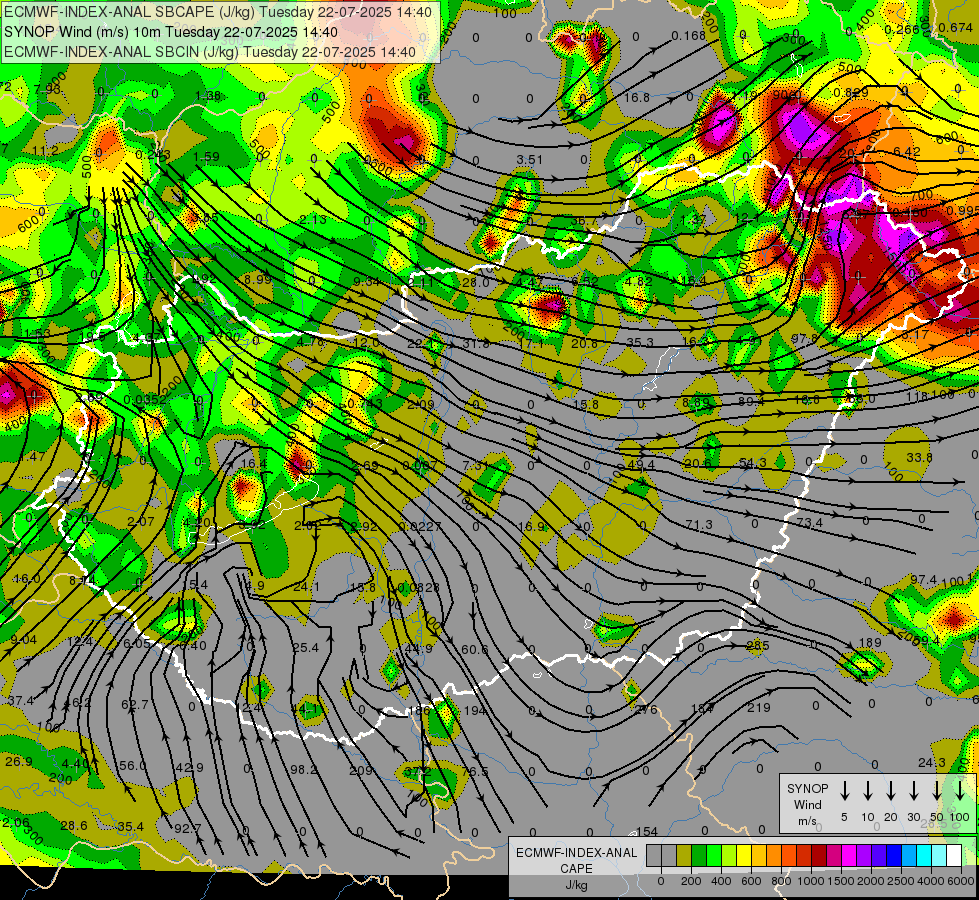The height and width of the screenshot is (900, 979).
Task: Click the CIN value 25.4 on the map
Action: (x=305, y=648)
